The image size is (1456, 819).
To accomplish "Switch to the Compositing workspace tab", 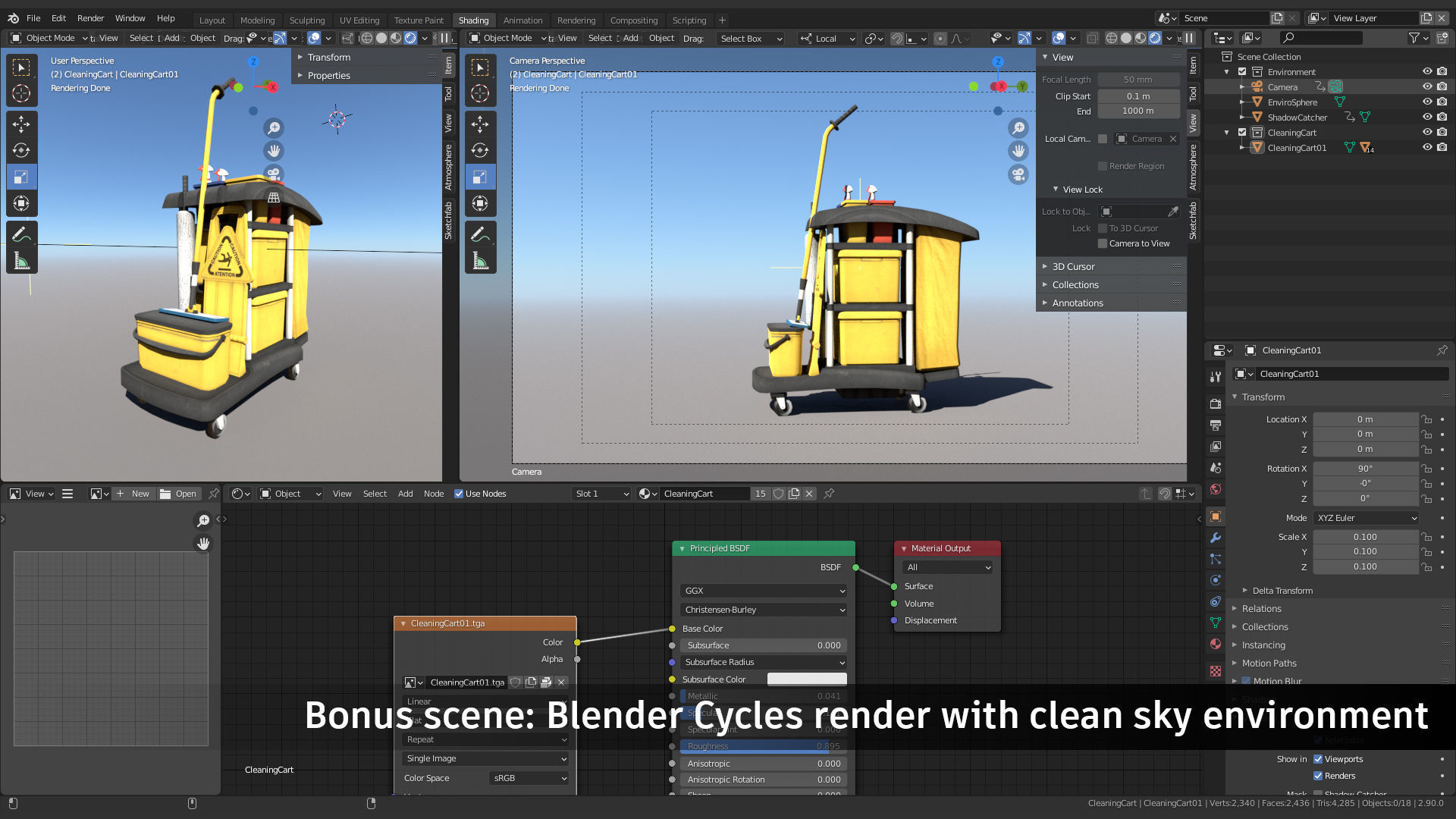I will (634, 20).
